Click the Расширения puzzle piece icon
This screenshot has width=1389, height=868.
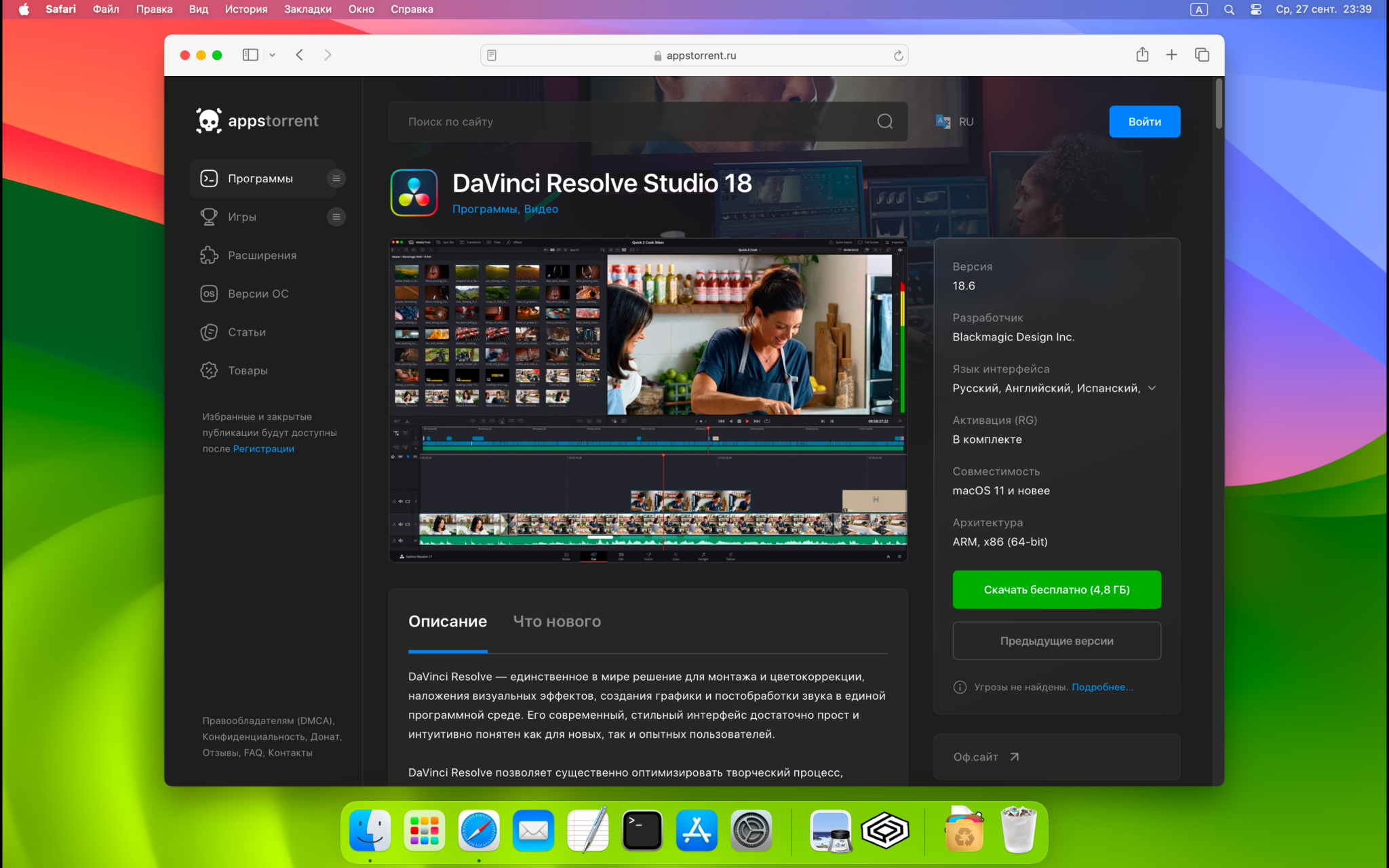tap(209, 256)
